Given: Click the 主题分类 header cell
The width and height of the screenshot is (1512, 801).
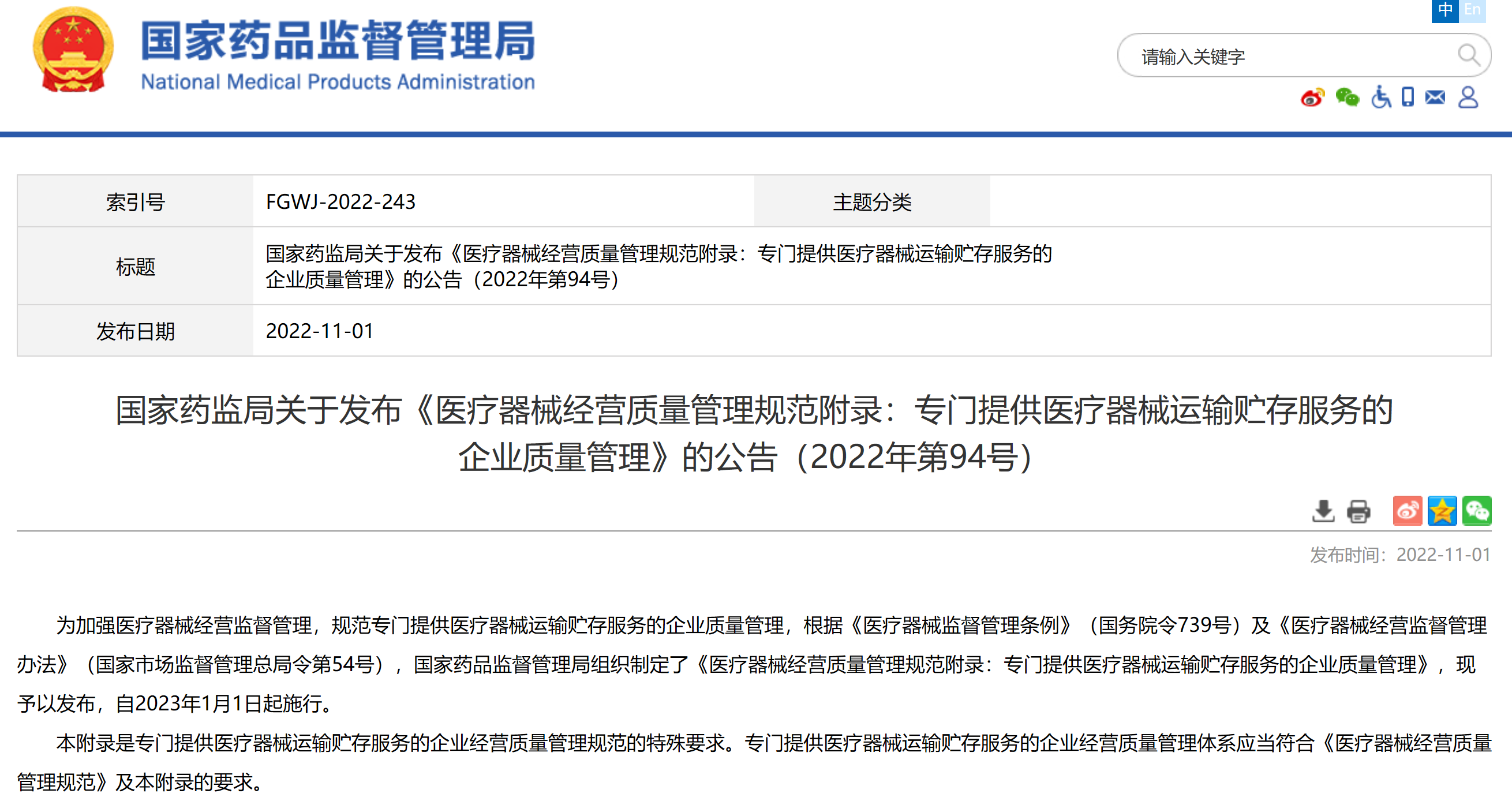Looking at the screenshot, I should click(x=871, y=202).
